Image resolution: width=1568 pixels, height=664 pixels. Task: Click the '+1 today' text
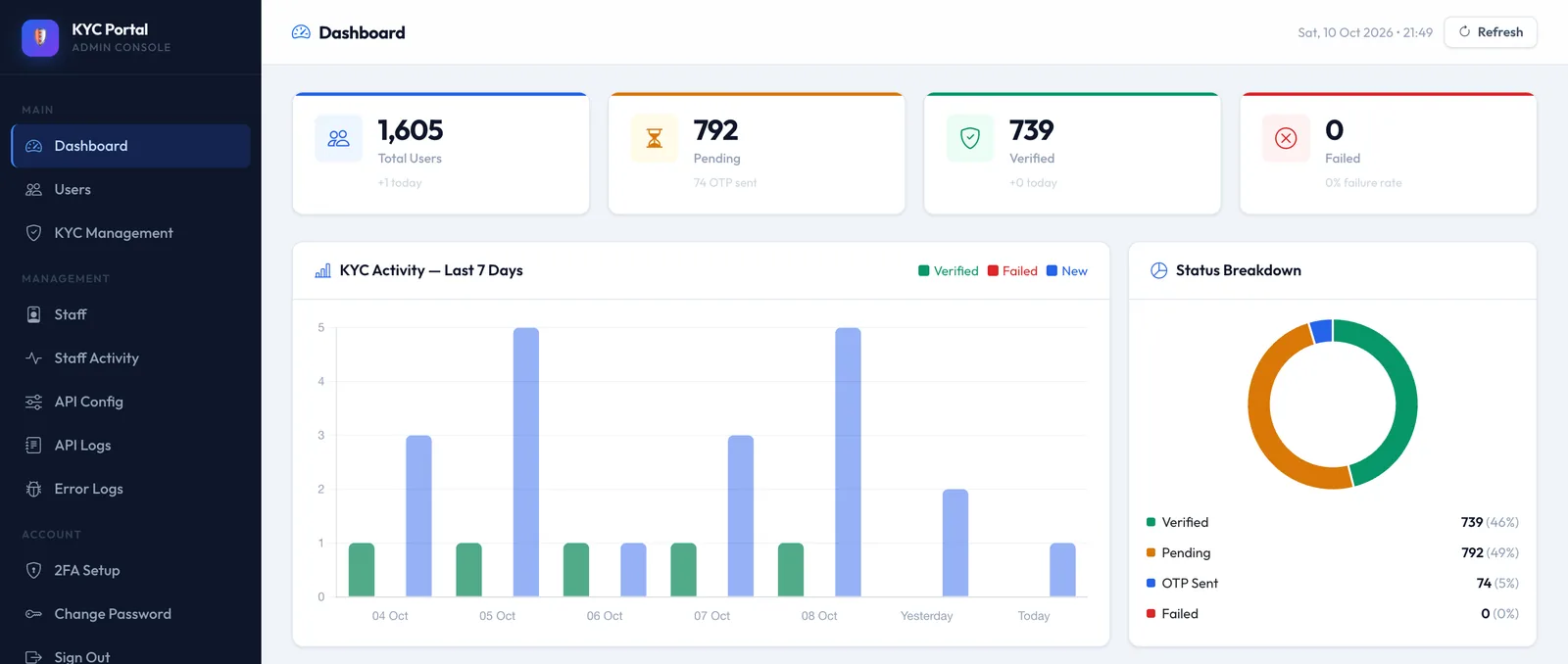[x=400, y=183]
